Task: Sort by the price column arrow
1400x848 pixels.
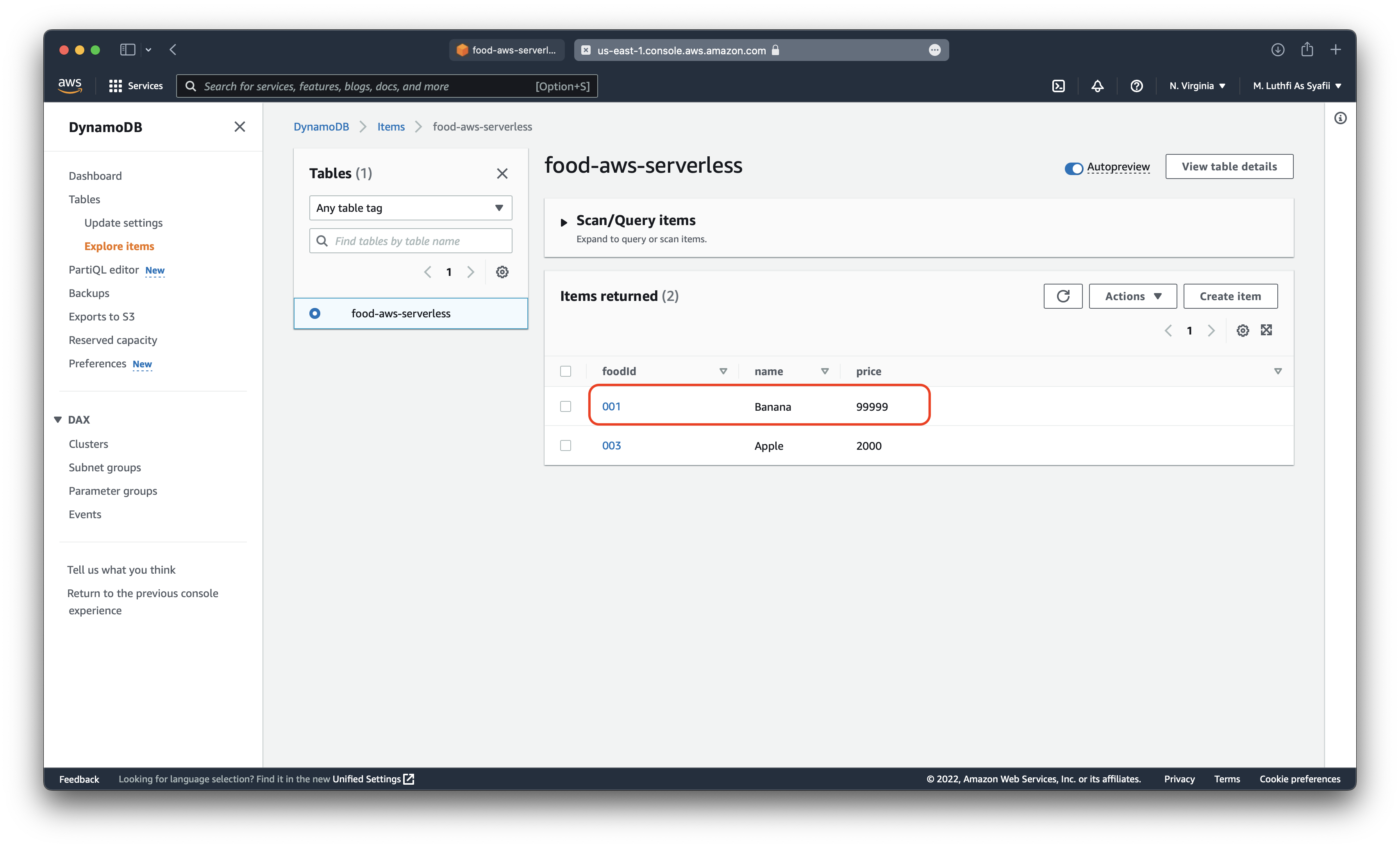Action: (1277, 371)
